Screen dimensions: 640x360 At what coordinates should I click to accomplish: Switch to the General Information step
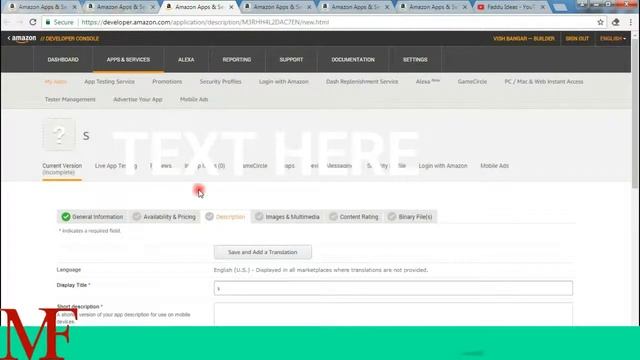[x=93, y=217]
